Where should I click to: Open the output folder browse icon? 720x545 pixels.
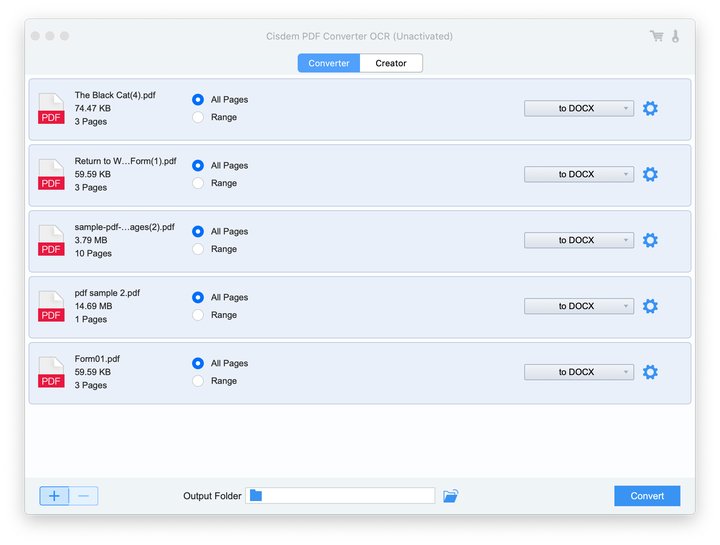click(x=450, y=496)
